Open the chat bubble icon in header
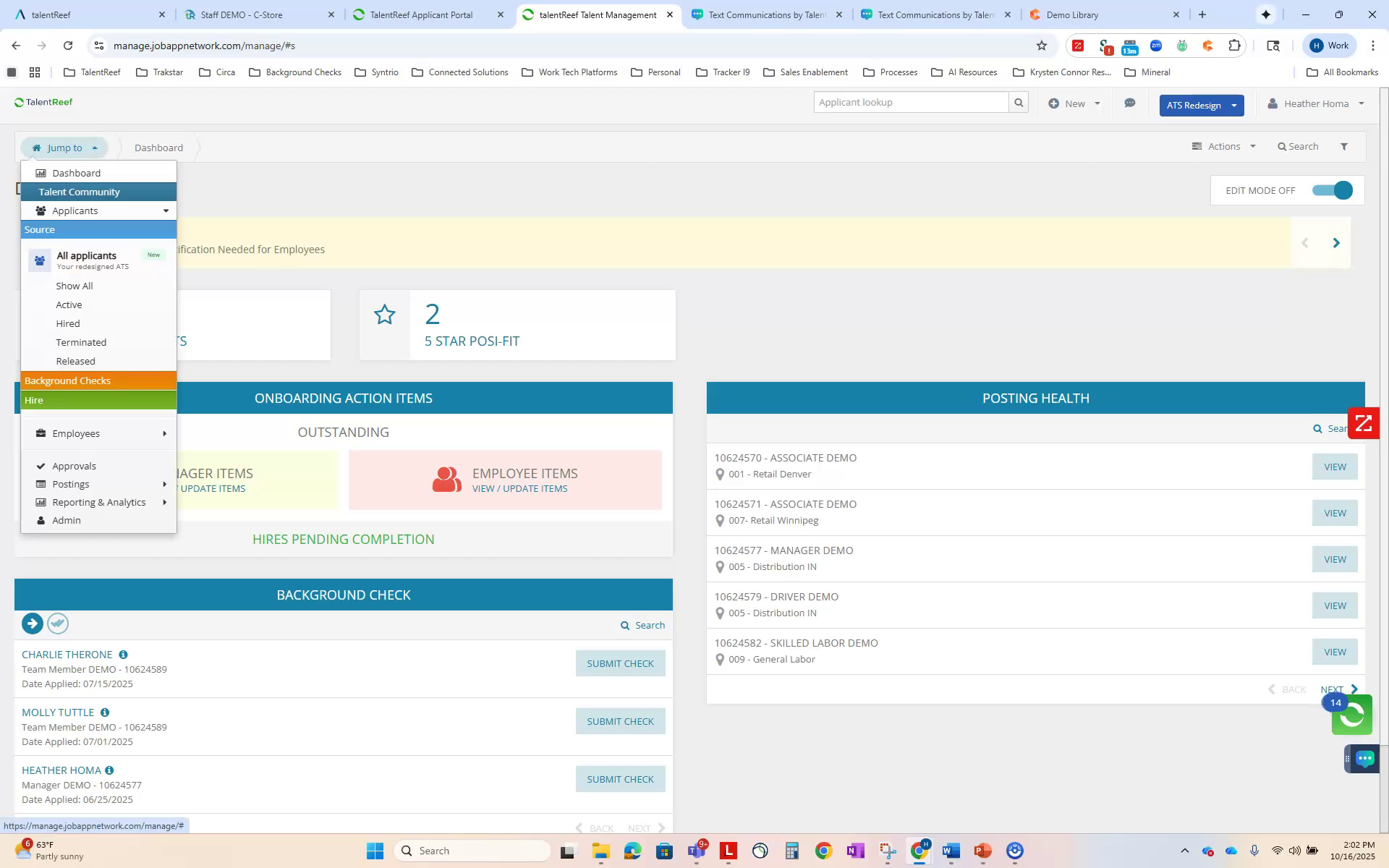Image resolution: width=1389 pixels, height=868 pixels. point(1129,103)
